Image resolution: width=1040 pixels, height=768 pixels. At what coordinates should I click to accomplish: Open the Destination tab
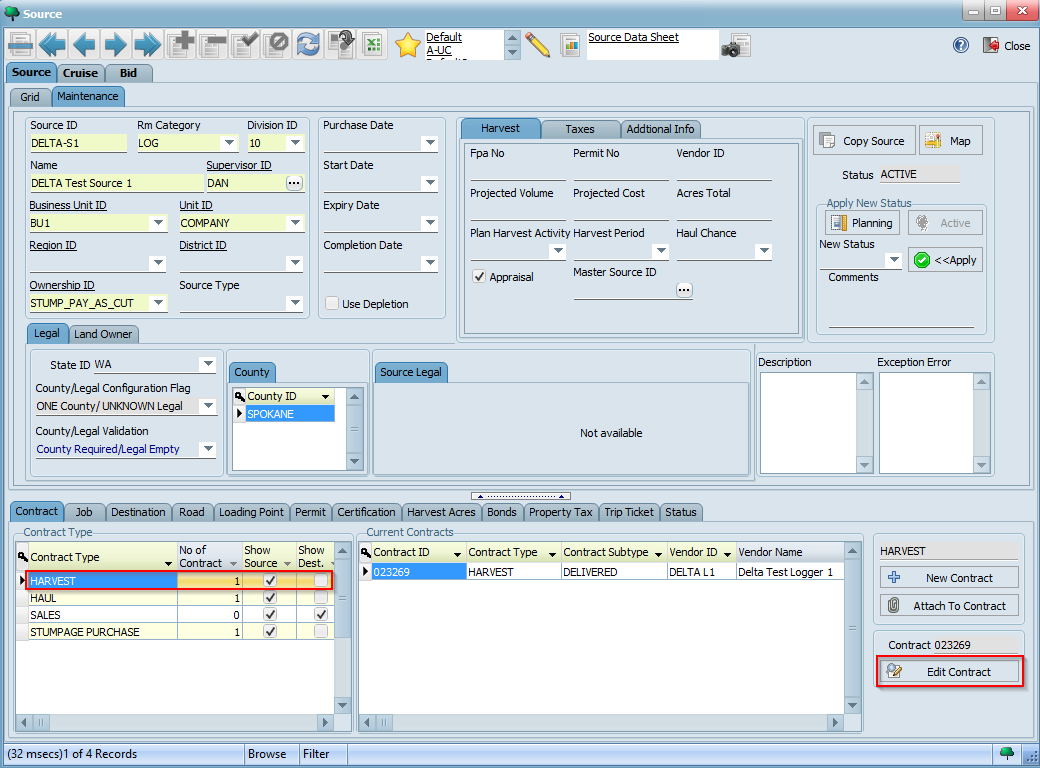click(138, 512)
